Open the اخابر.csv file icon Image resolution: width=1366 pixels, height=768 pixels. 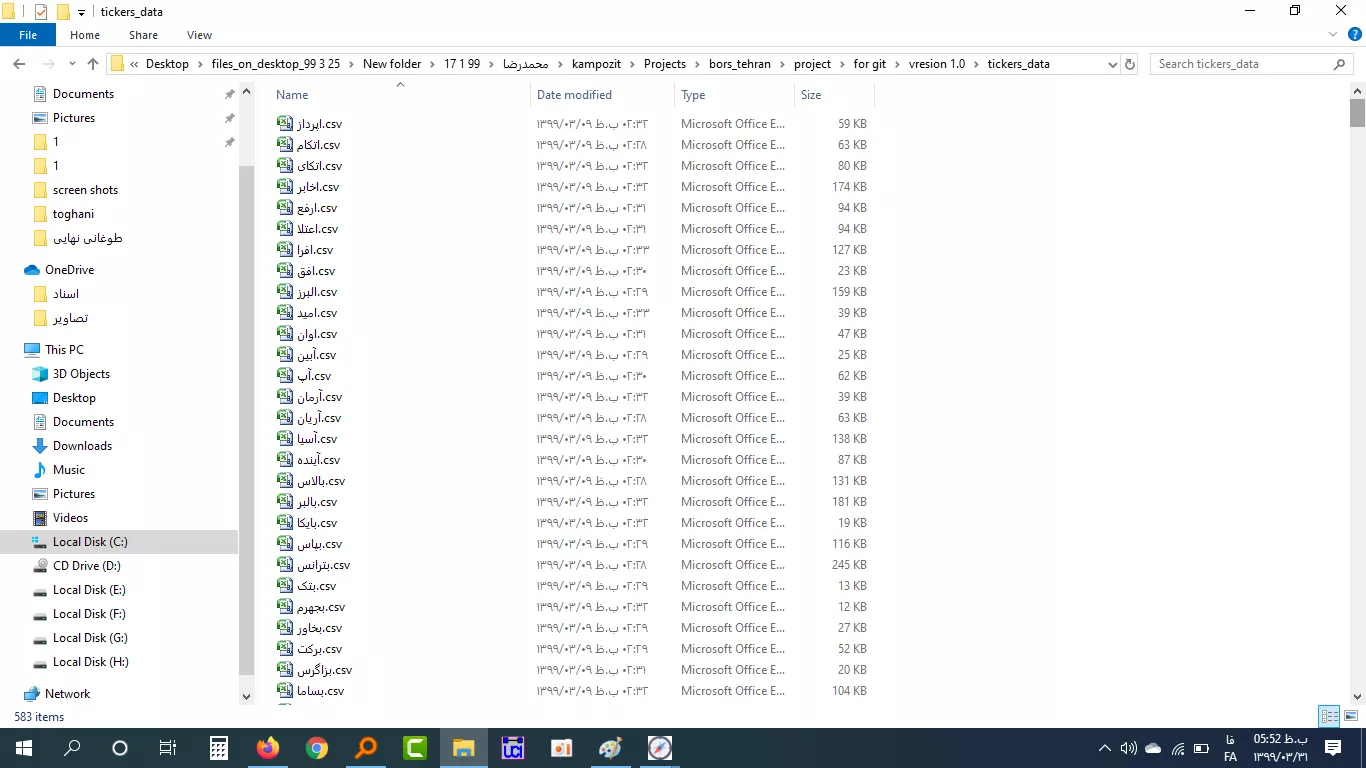coord(285,187)
